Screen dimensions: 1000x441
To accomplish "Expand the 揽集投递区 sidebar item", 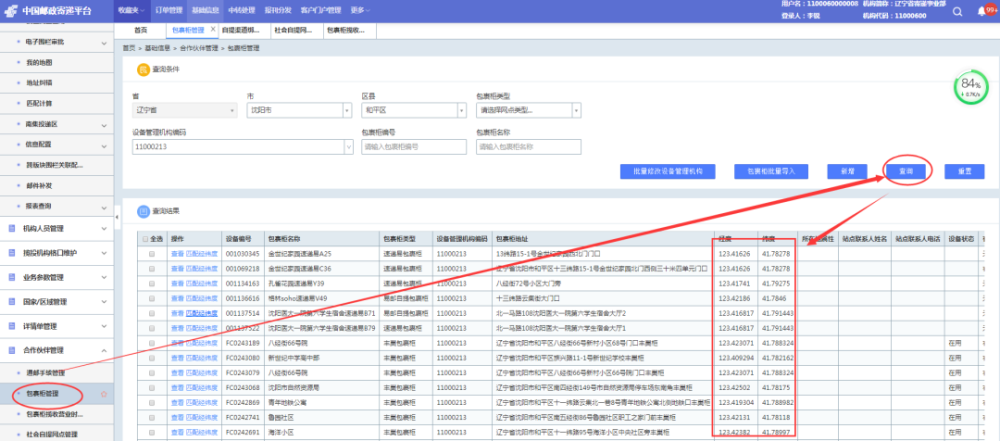I will coord(104,124).
